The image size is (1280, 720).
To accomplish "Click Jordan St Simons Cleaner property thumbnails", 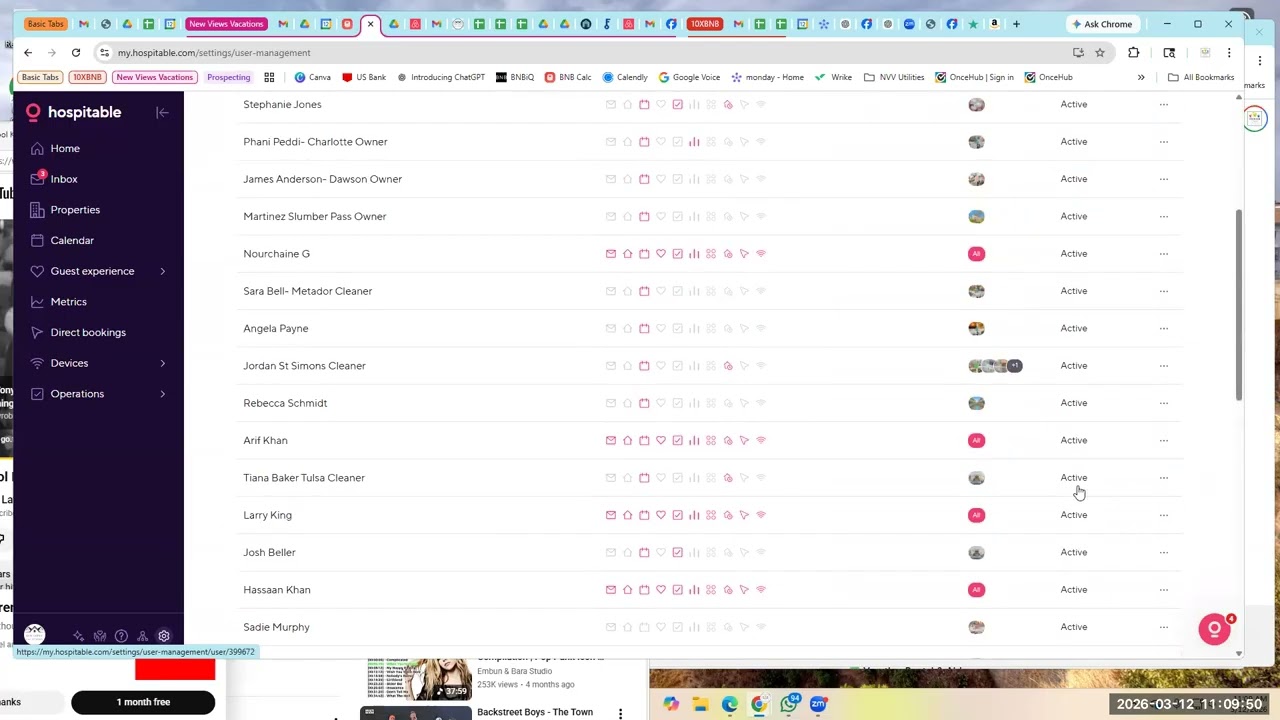I will click(995, 366).
